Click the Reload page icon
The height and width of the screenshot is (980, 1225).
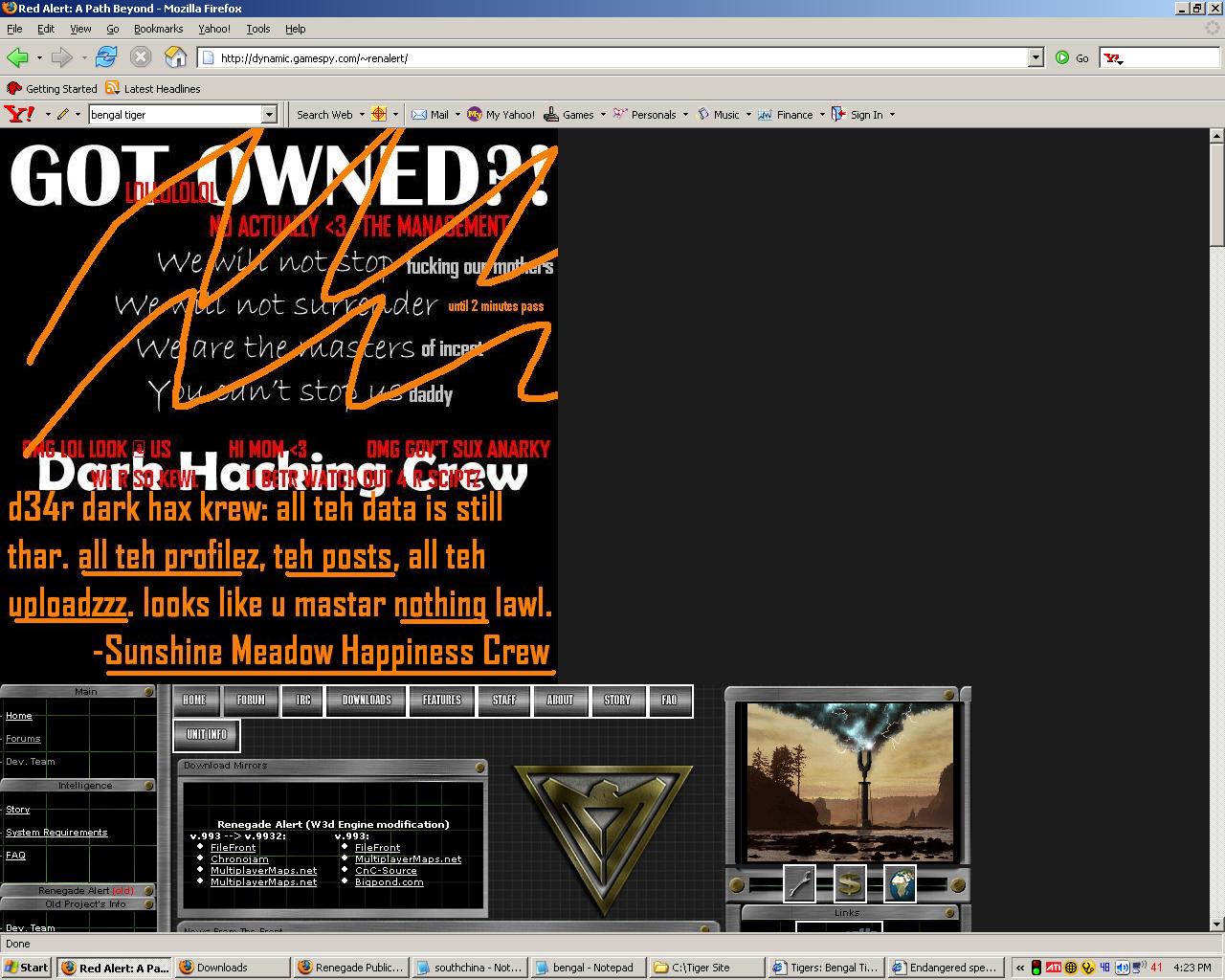coord(105,57)
